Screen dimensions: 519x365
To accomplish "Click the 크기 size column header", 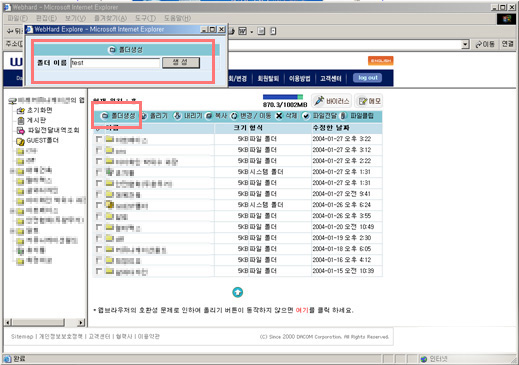I will point(240,128).
